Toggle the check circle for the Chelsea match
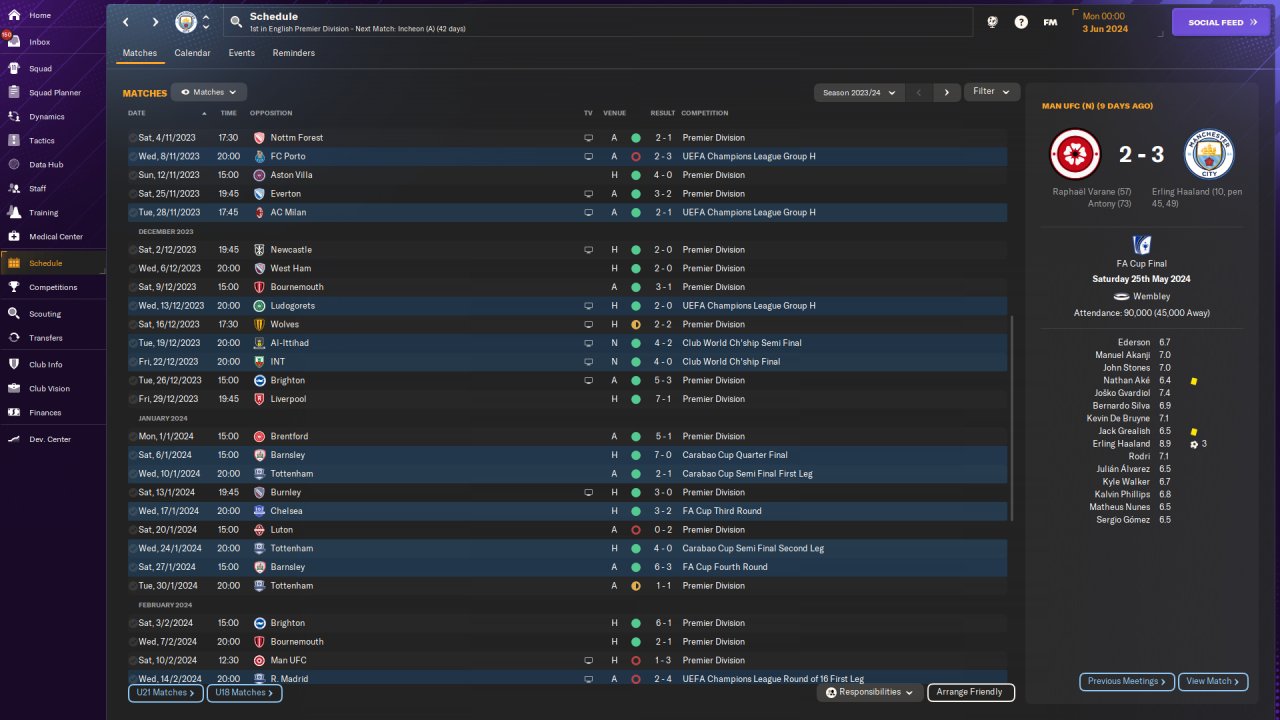The image size is (1280, 720). [133, 511]
